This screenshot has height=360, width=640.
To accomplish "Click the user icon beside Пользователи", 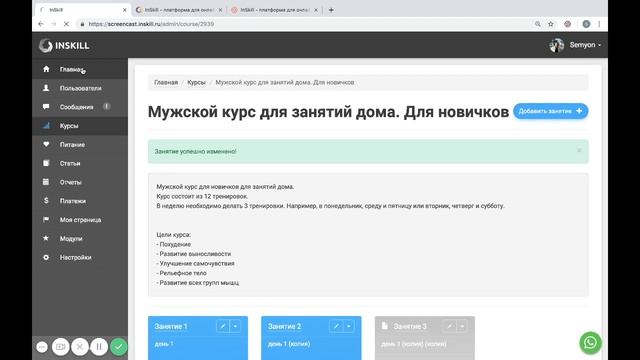I will click(x=46, y=88).
